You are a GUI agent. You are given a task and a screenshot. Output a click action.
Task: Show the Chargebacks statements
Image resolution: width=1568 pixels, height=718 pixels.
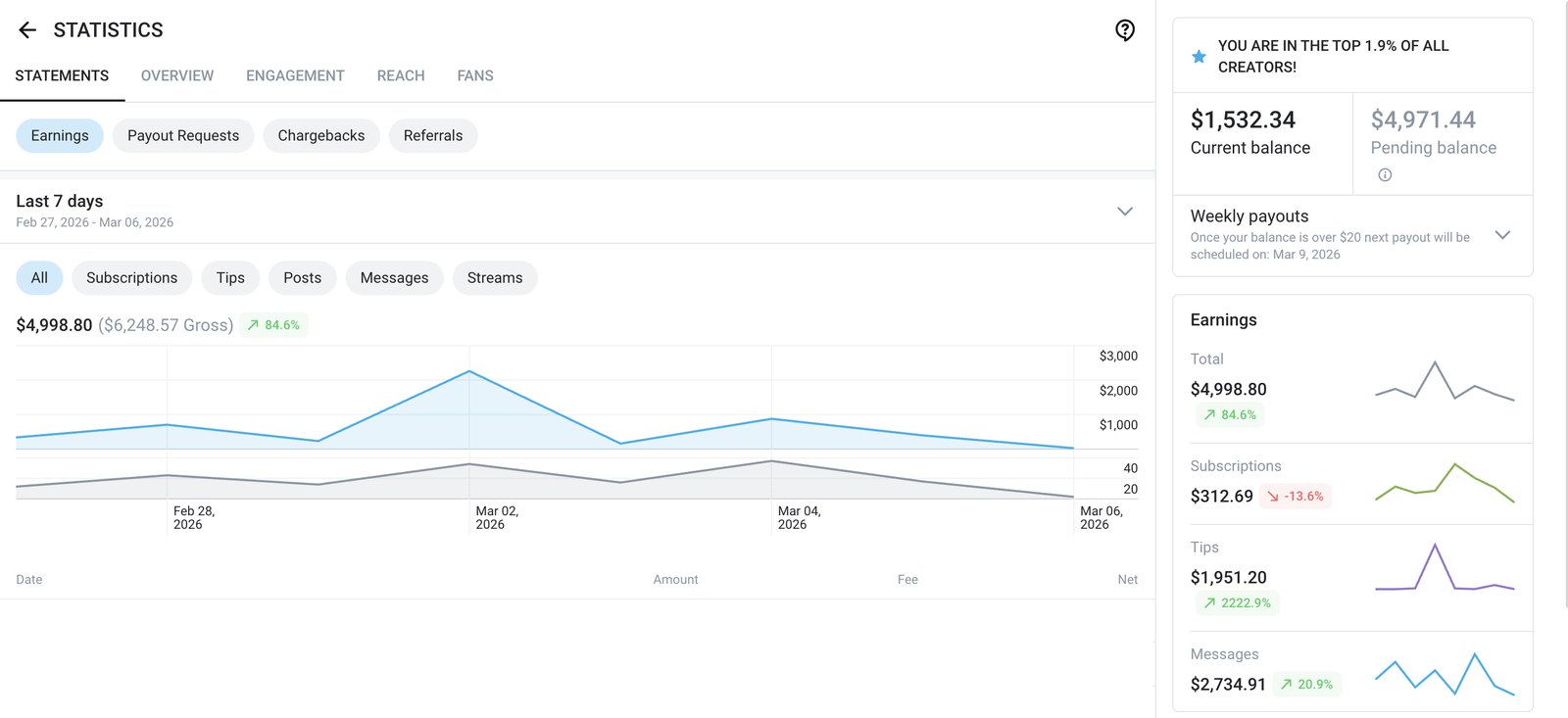(321, 135)
